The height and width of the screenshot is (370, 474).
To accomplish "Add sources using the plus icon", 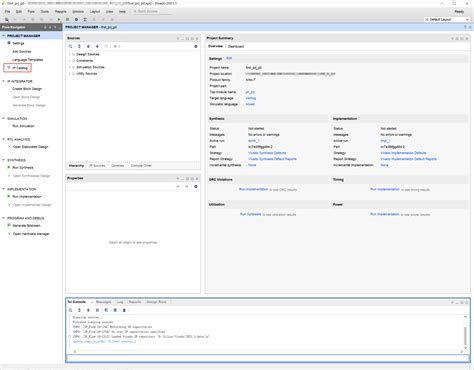I will [x=97, y=46].
